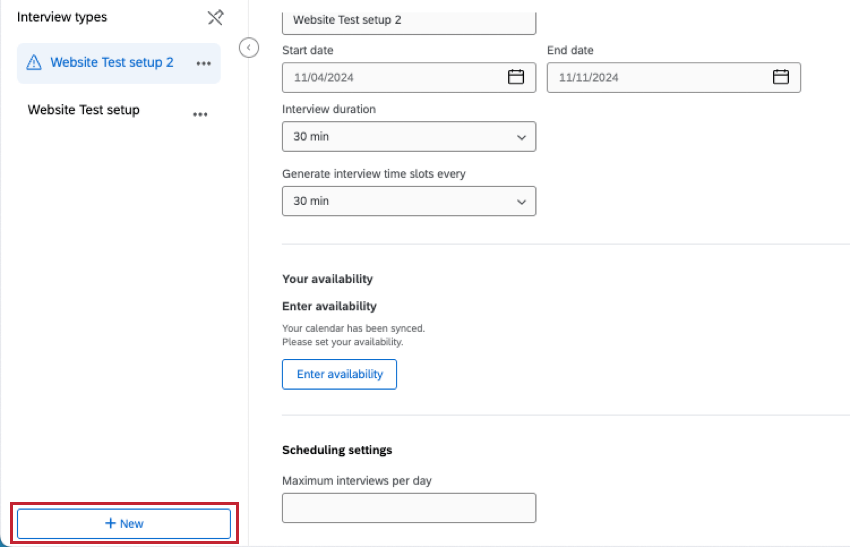Click the Maximum interviews per day field

pos(409,508)
